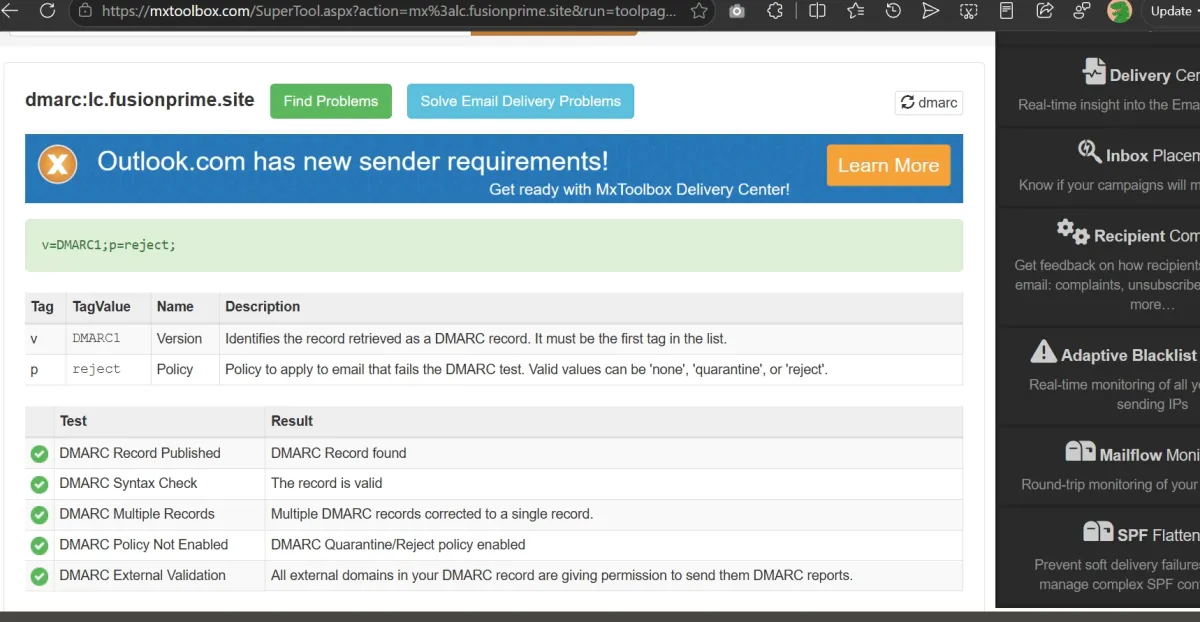Screen dimensions: 1200x622
Task: Click green check for DMARC Record Published
Action: coord(39,454)
